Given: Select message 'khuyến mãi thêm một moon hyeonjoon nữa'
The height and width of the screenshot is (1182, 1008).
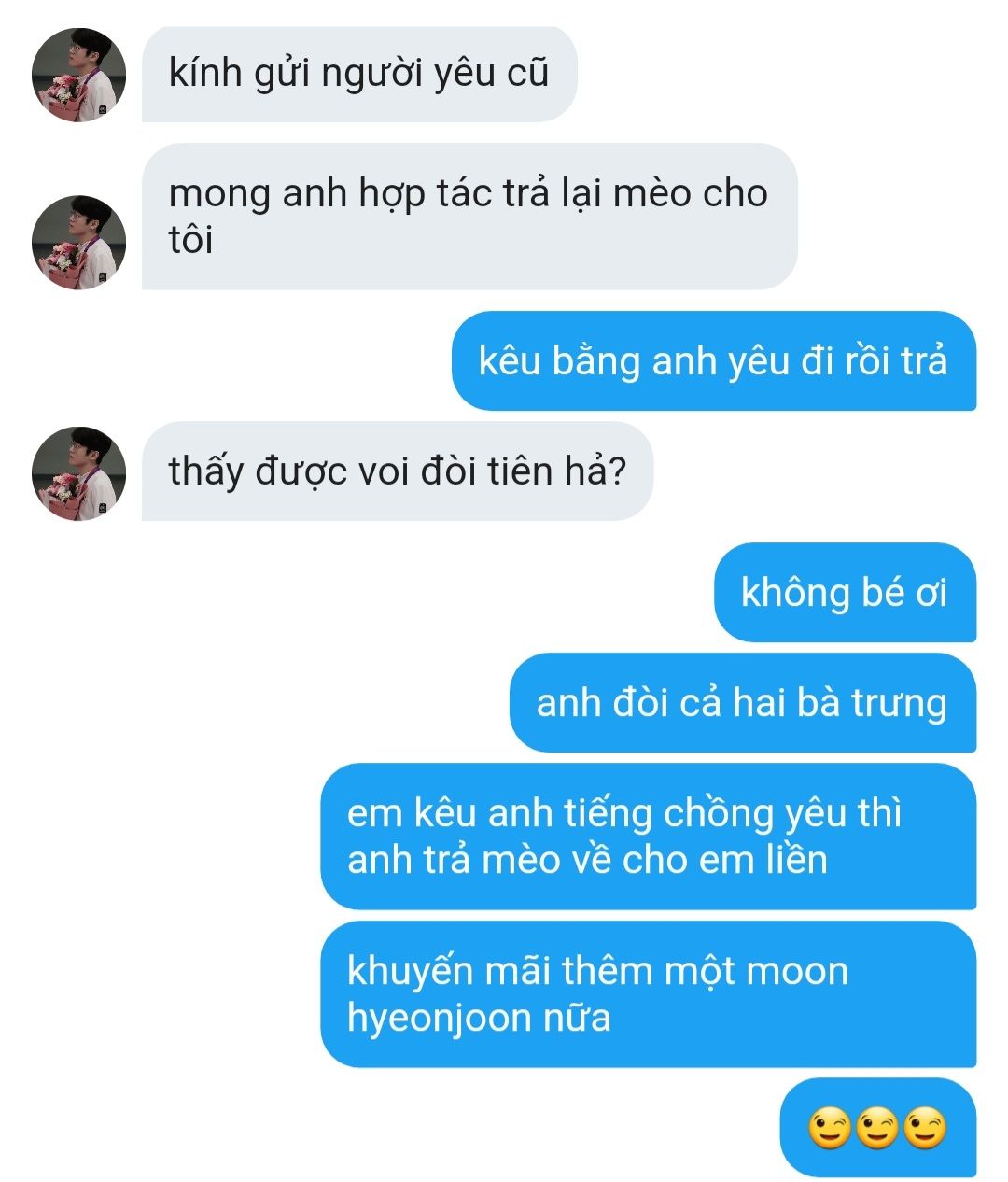Looking at the screenshot, I should pos(648,994).
